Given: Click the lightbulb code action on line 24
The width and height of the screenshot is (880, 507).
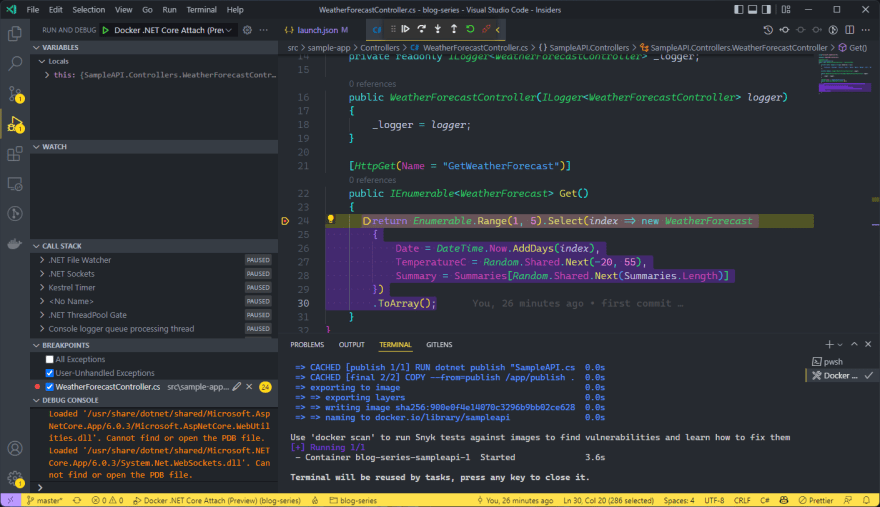Looking at the screenshot, I should (331, 220).
